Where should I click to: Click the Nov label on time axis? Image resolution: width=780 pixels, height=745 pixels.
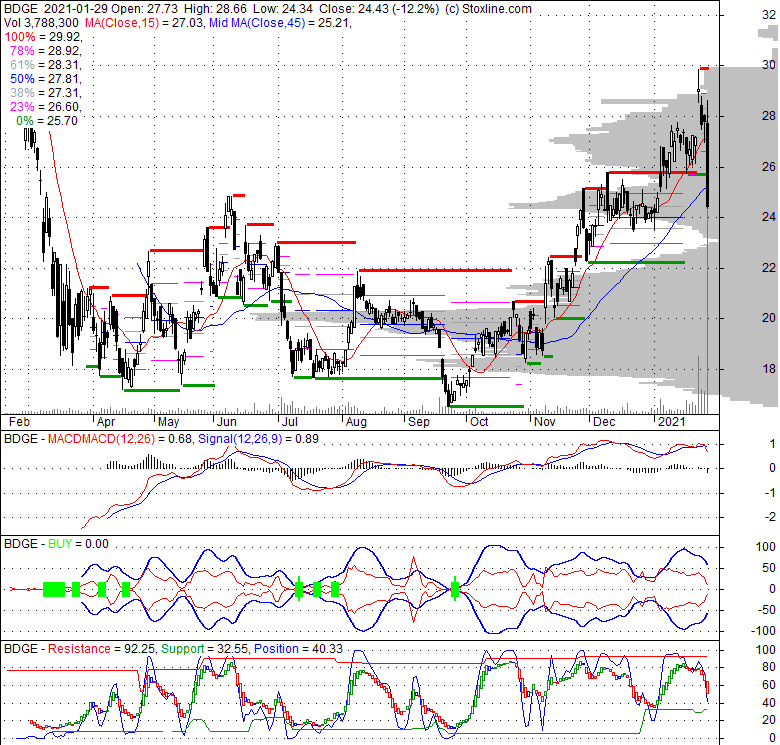545,422
